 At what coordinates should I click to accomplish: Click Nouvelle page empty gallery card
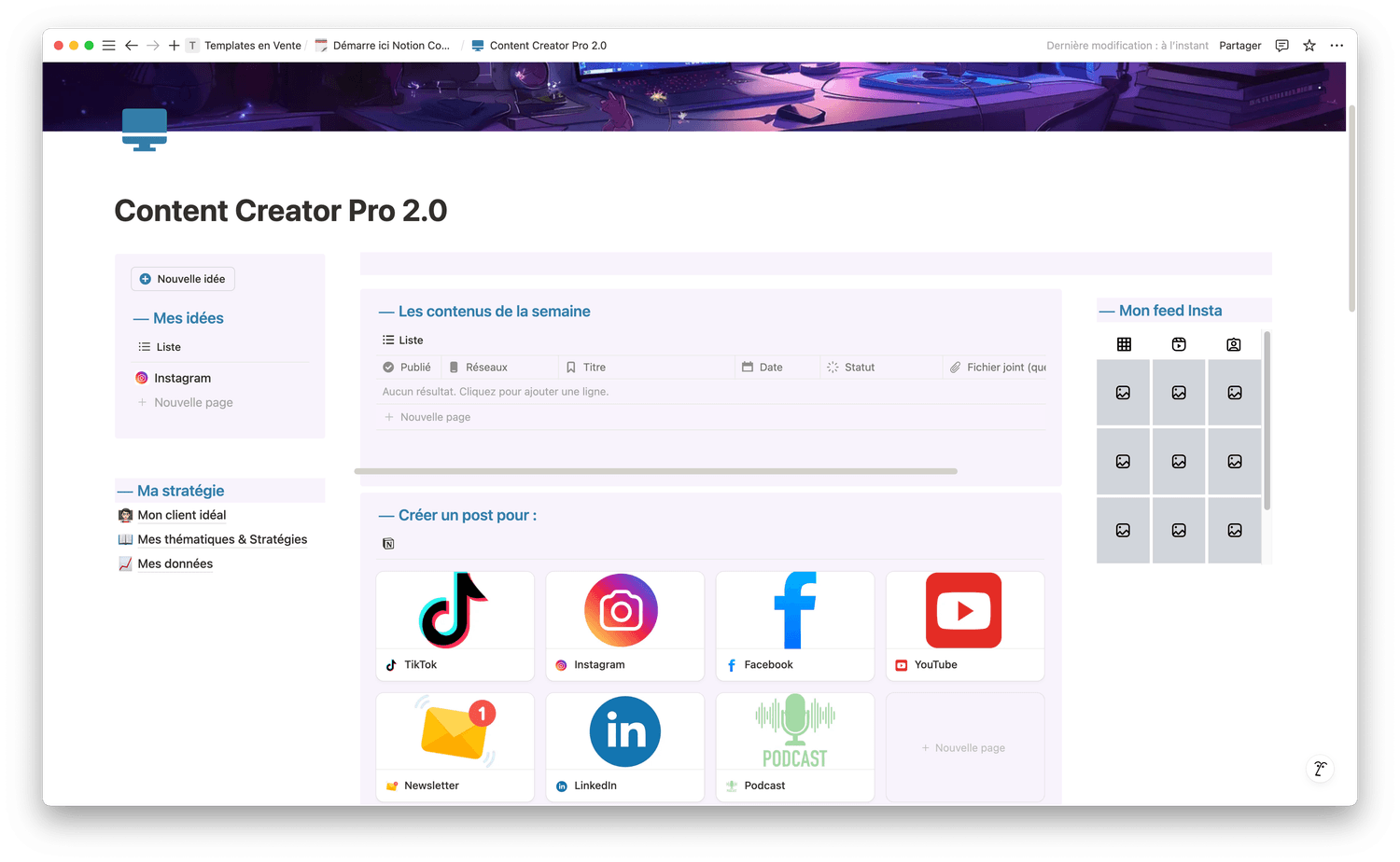pos(965,747)
